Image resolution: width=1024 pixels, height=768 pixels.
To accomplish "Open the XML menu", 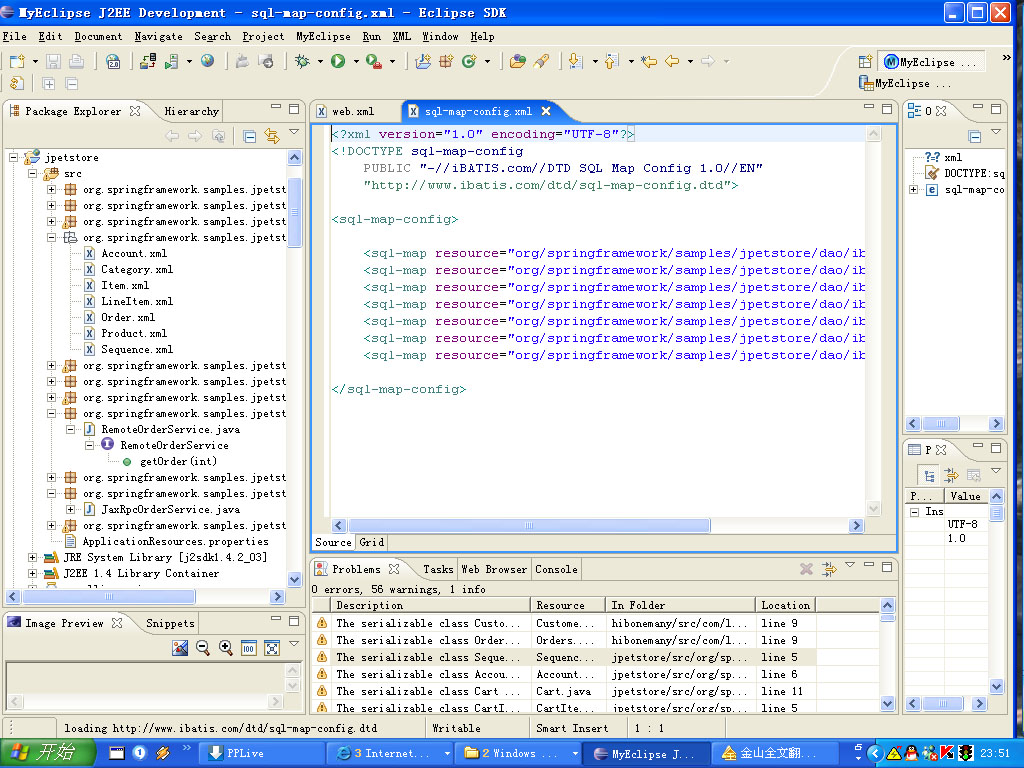I will point(402,37).
